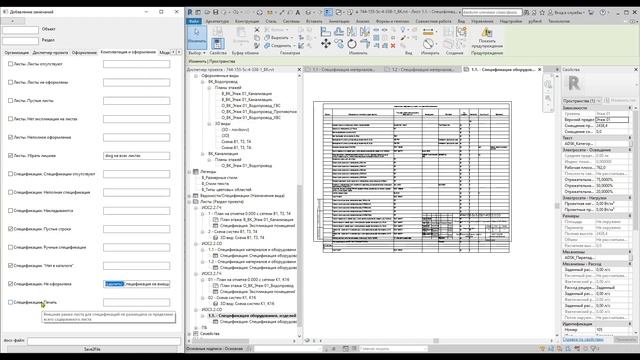Click the Save icon in quick access toolbar
The width and height of the screenshot is (640, 360).
pos(216,12)
